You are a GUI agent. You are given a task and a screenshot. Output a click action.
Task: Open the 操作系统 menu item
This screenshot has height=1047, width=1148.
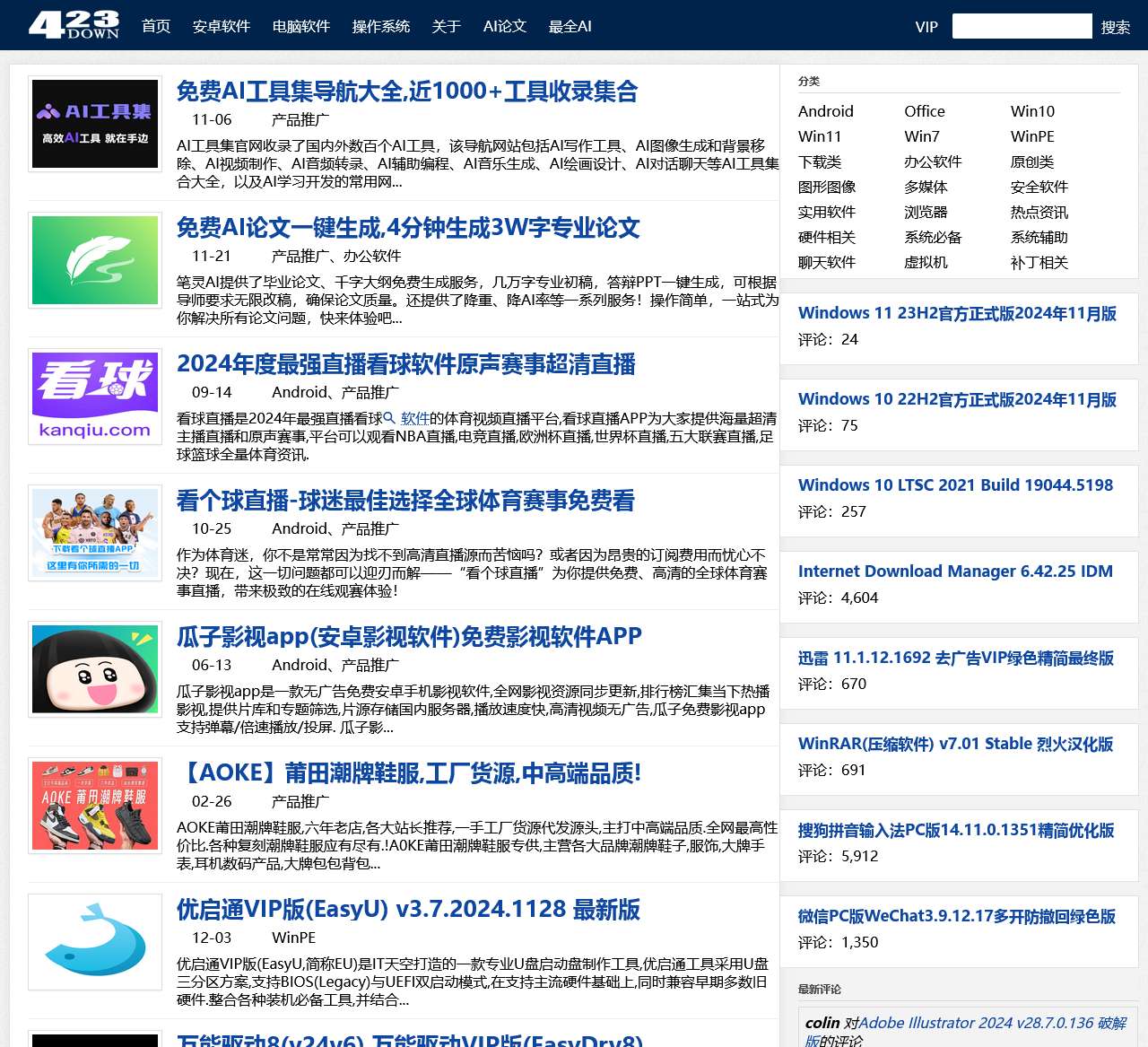point(381,26)
